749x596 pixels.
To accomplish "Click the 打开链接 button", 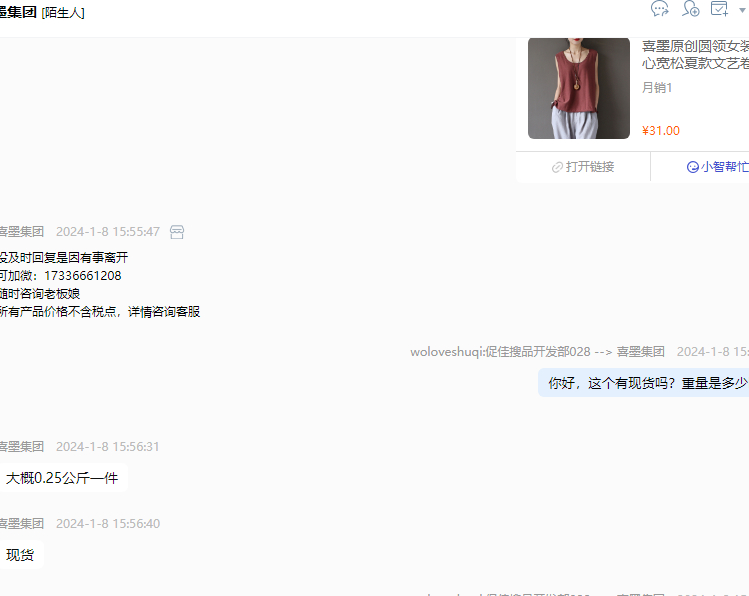I will pyautogui.click(x=583, y=167).
